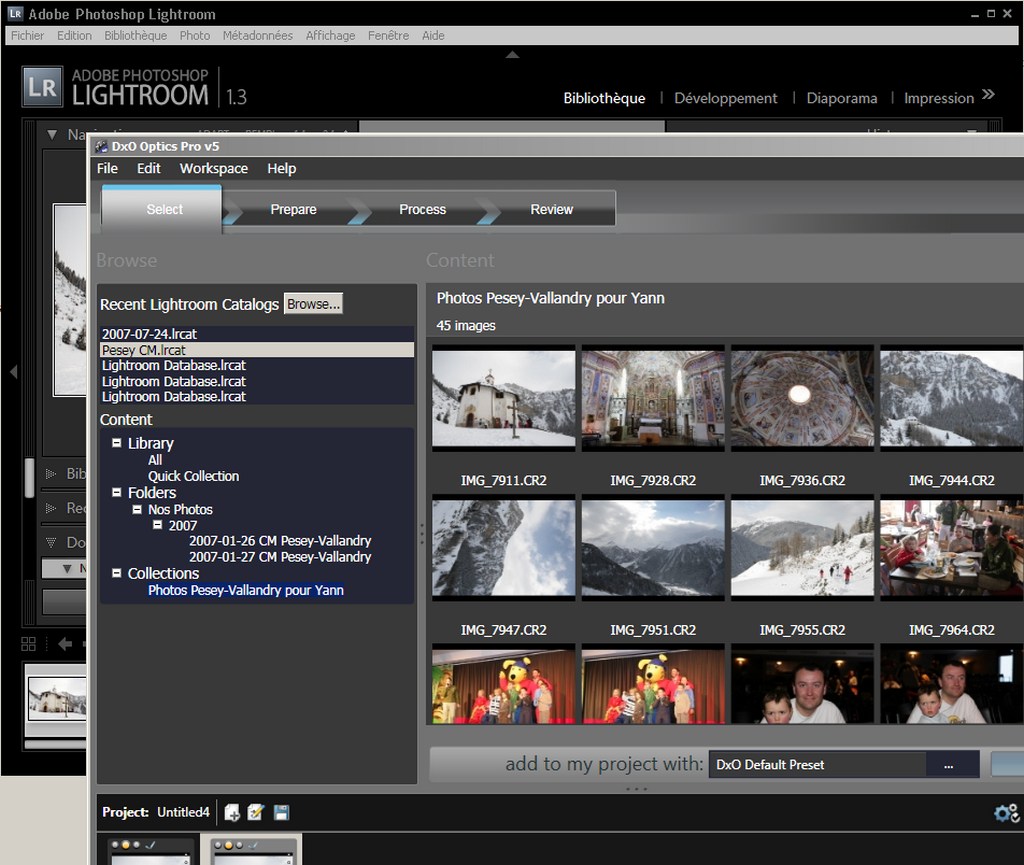Go to Lightroom Développement module
1024x865 pixels.
click(x=726, y=98)
